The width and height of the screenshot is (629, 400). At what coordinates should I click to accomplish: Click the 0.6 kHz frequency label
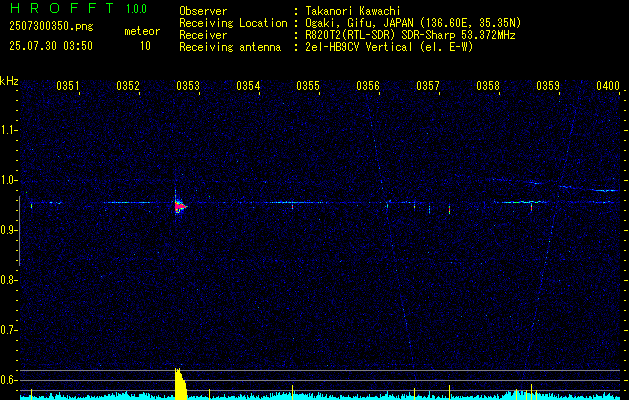pyautogui.click(x=8, y=380)
